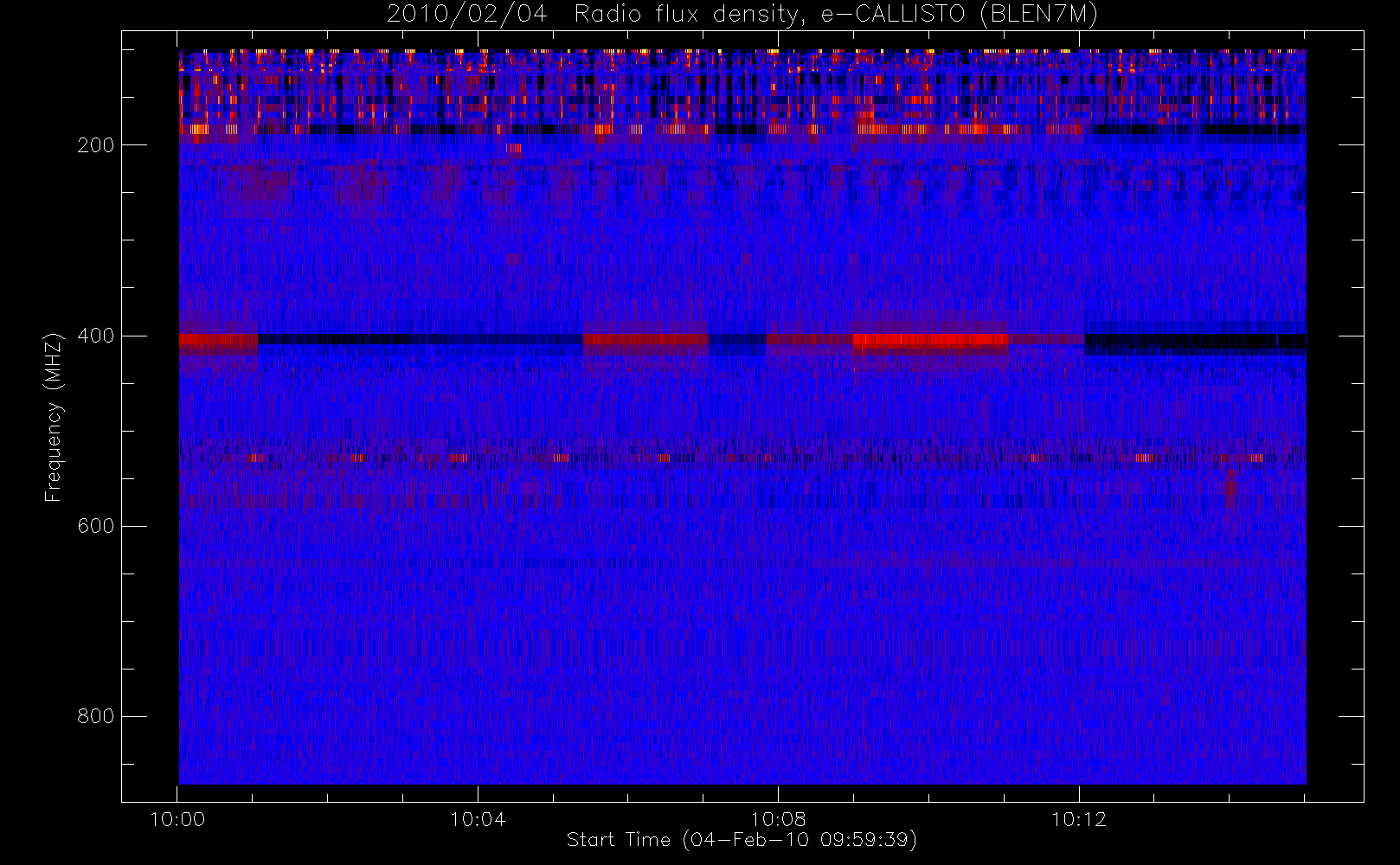Select the 'Frequency (MHZ)' y-axis label
Screen dimensions: 1400x865
[54, 417]
